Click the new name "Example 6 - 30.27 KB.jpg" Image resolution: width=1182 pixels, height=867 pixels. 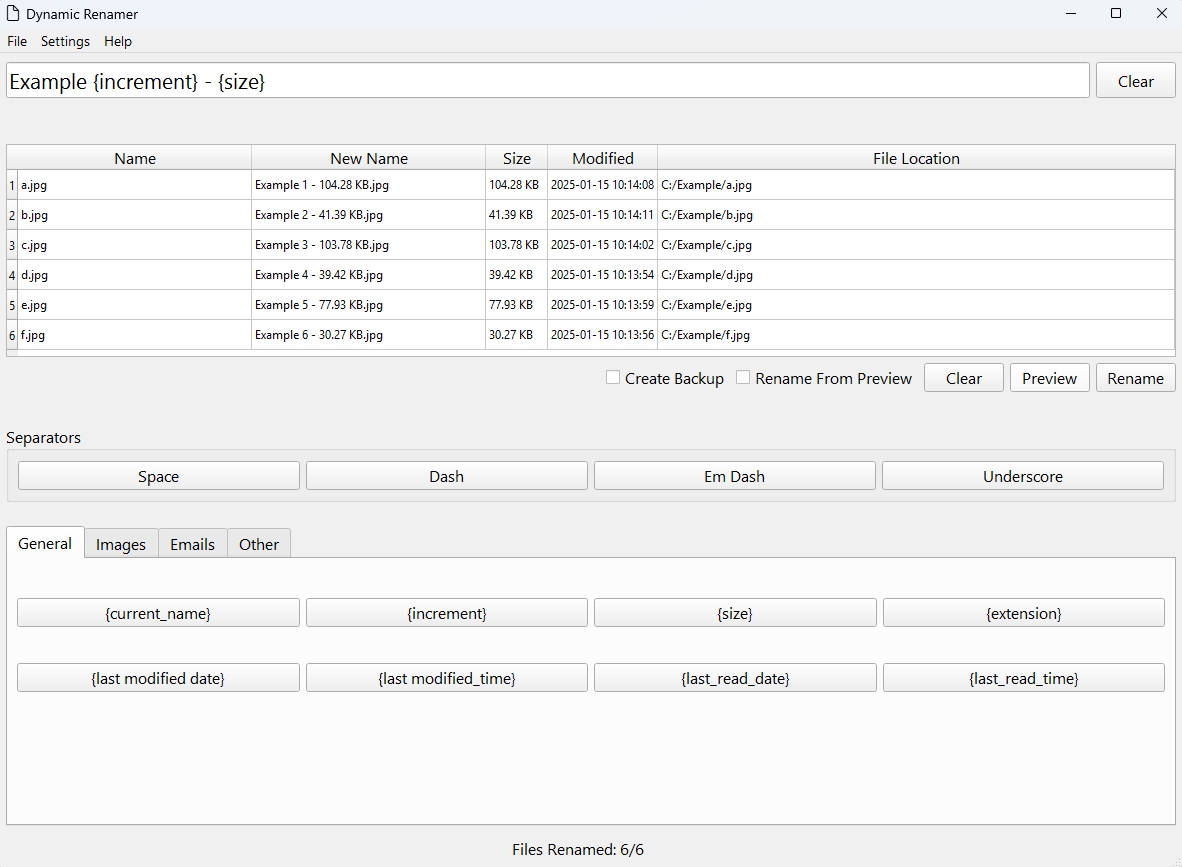click(368, 335)
